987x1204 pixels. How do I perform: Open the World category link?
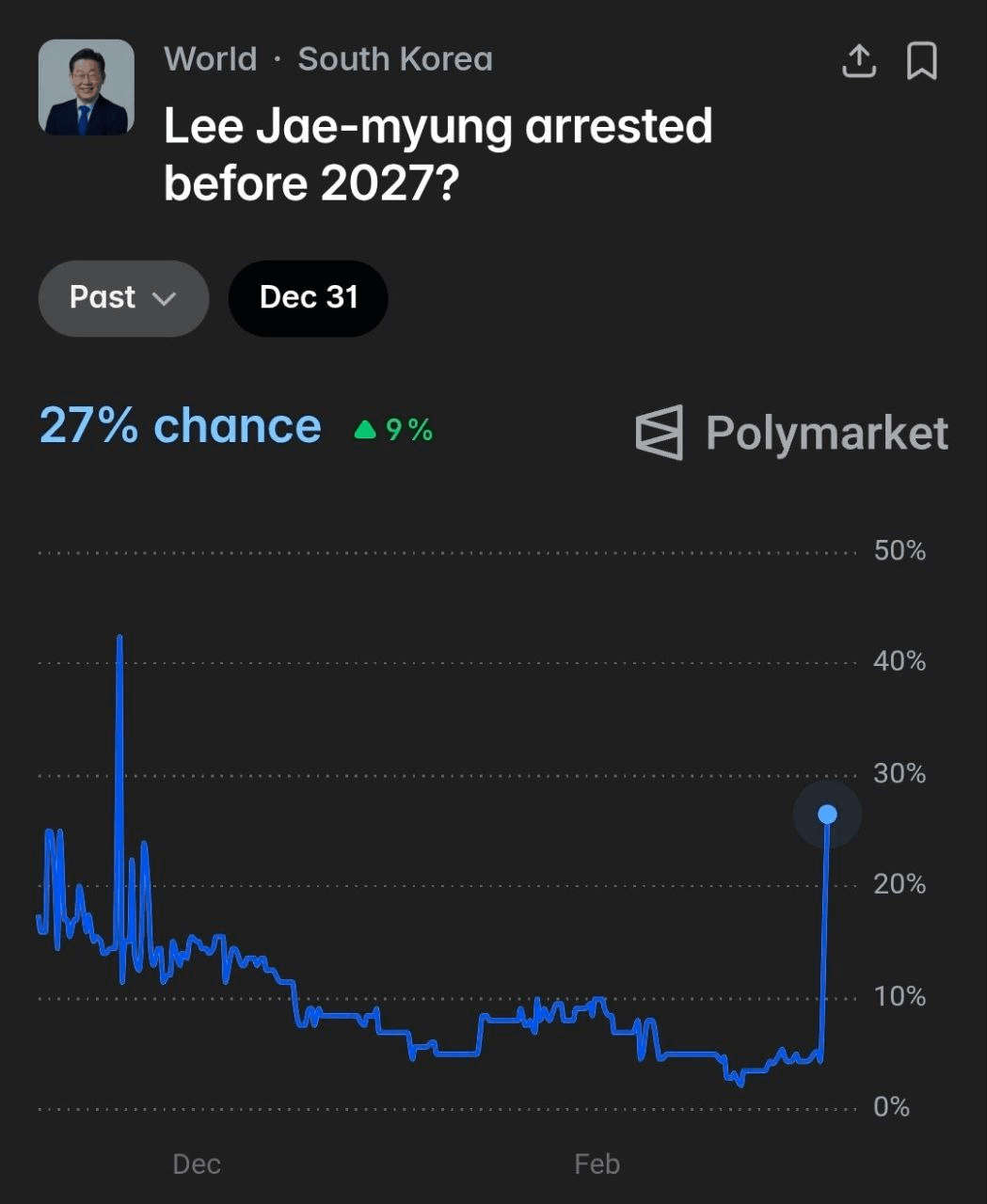pyautogui.click(x=211, y=59)
